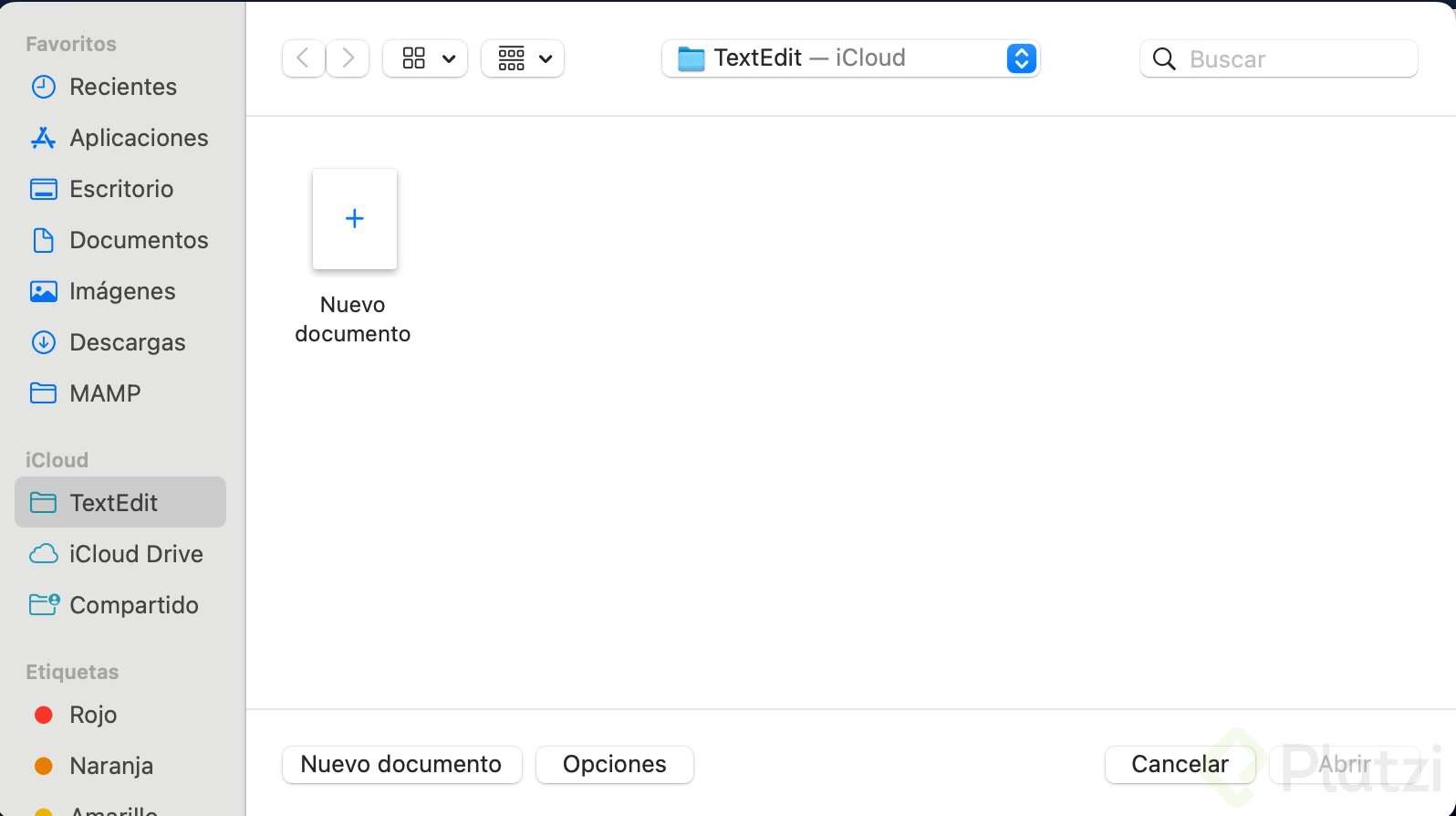Click the Buscar search field
This screenshot has width=1456, height=816.
1279,59
